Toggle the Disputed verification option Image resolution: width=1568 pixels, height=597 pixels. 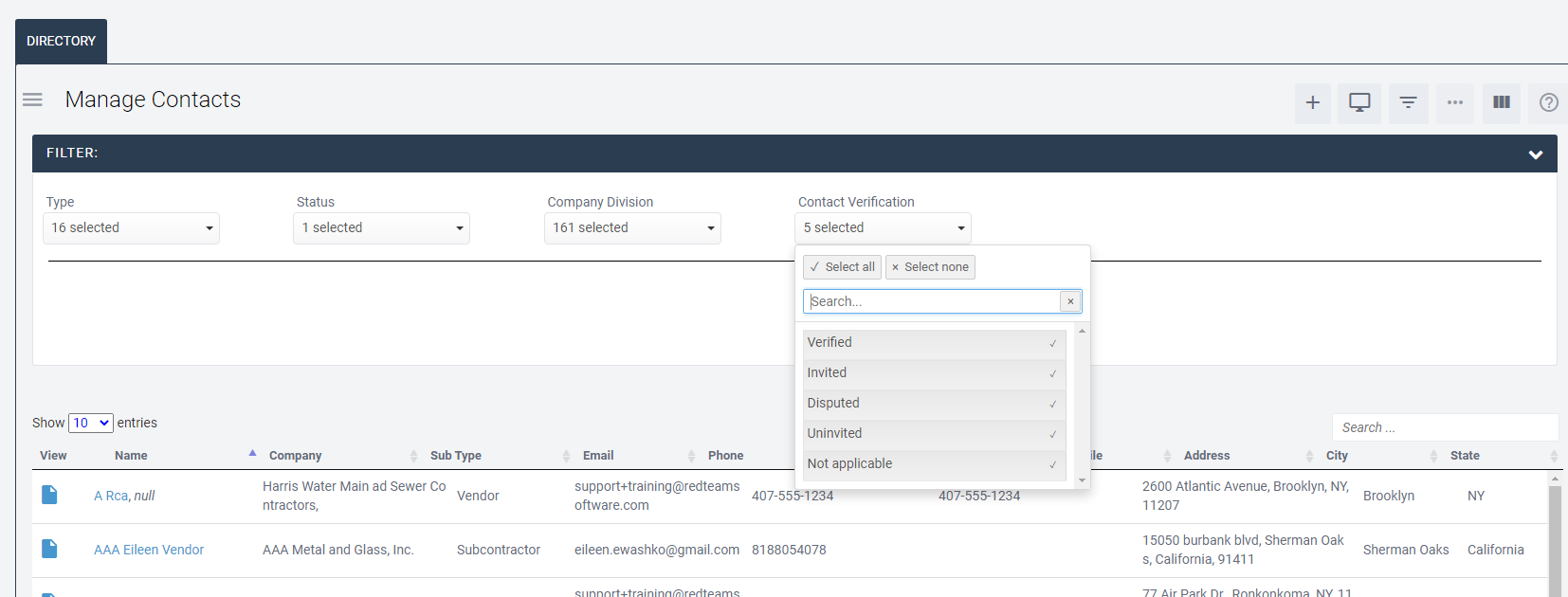[933, 403]
